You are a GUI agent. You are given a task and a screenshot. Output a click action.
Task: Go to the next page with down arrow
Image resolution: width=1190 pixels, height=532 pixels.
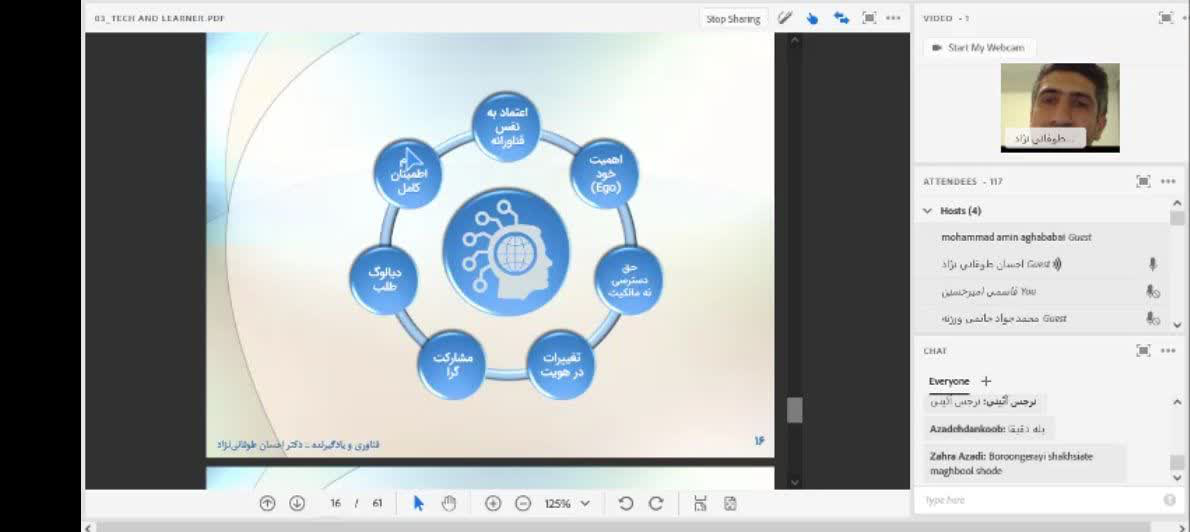point(297,503)
